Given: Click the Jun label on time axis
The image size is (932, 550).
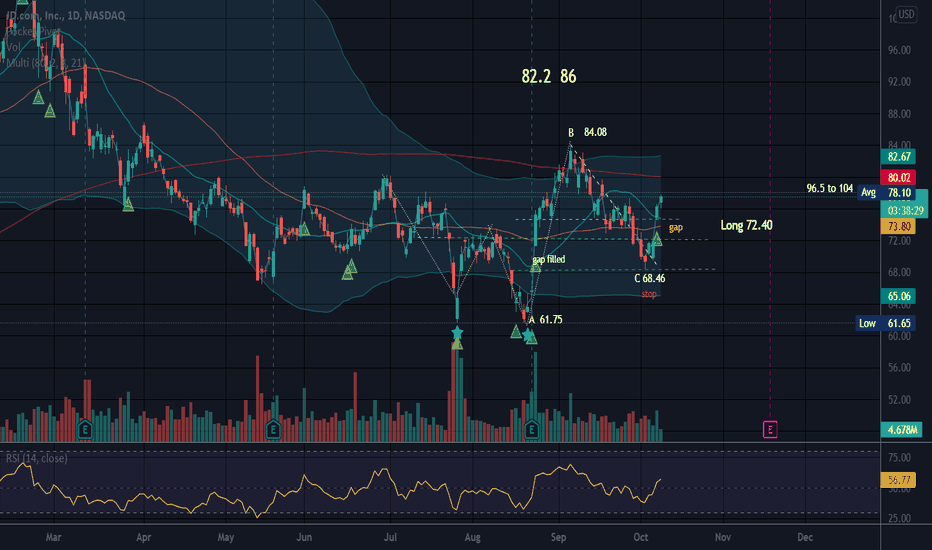Looking at the screenshot, I should [304, 537].
